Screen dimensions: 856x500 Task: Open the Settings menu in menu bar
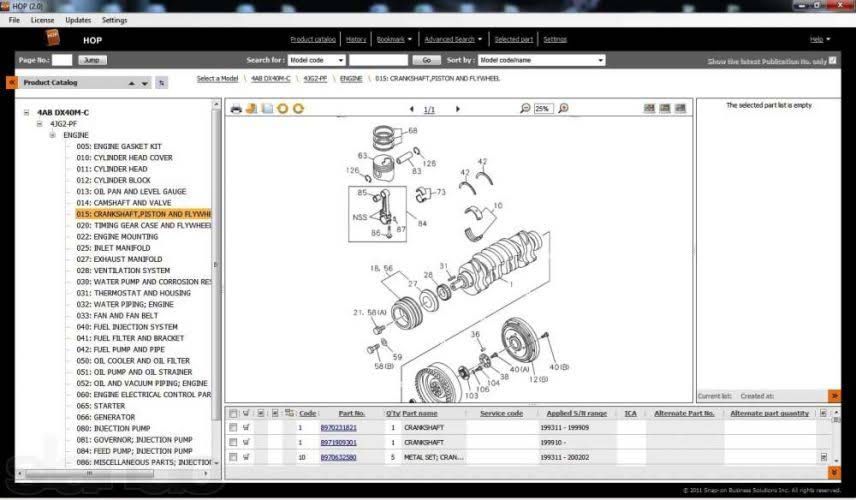[x=115, y=20]
